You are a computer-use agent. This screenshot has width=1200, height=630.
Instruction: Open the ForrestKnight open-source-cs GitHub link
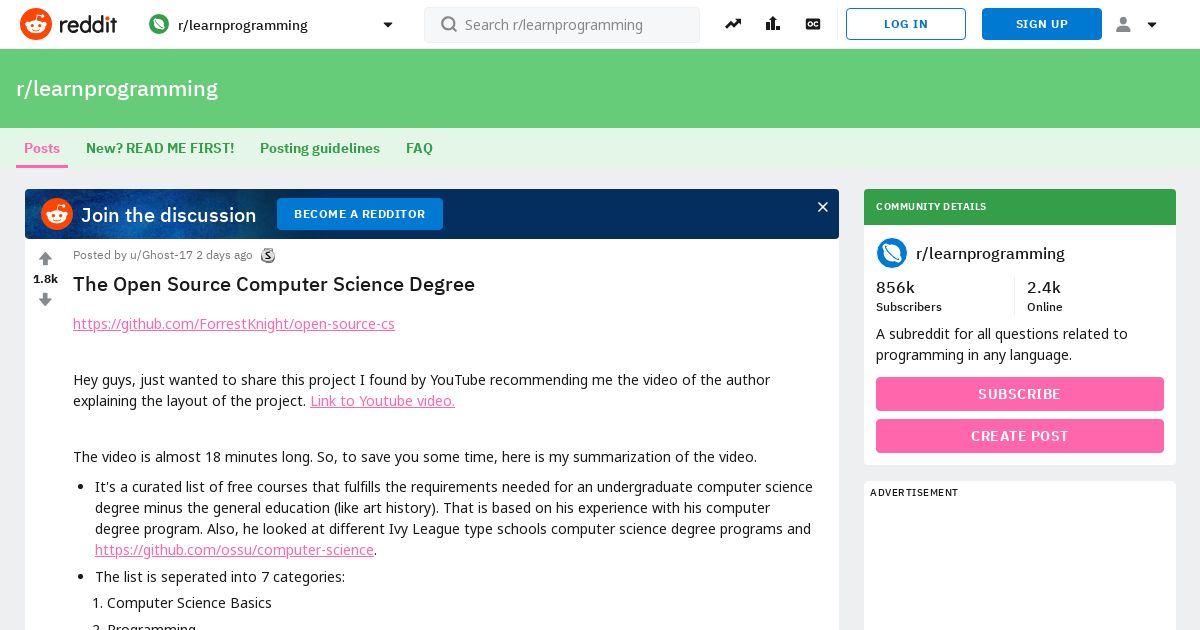tap(234, 324)
